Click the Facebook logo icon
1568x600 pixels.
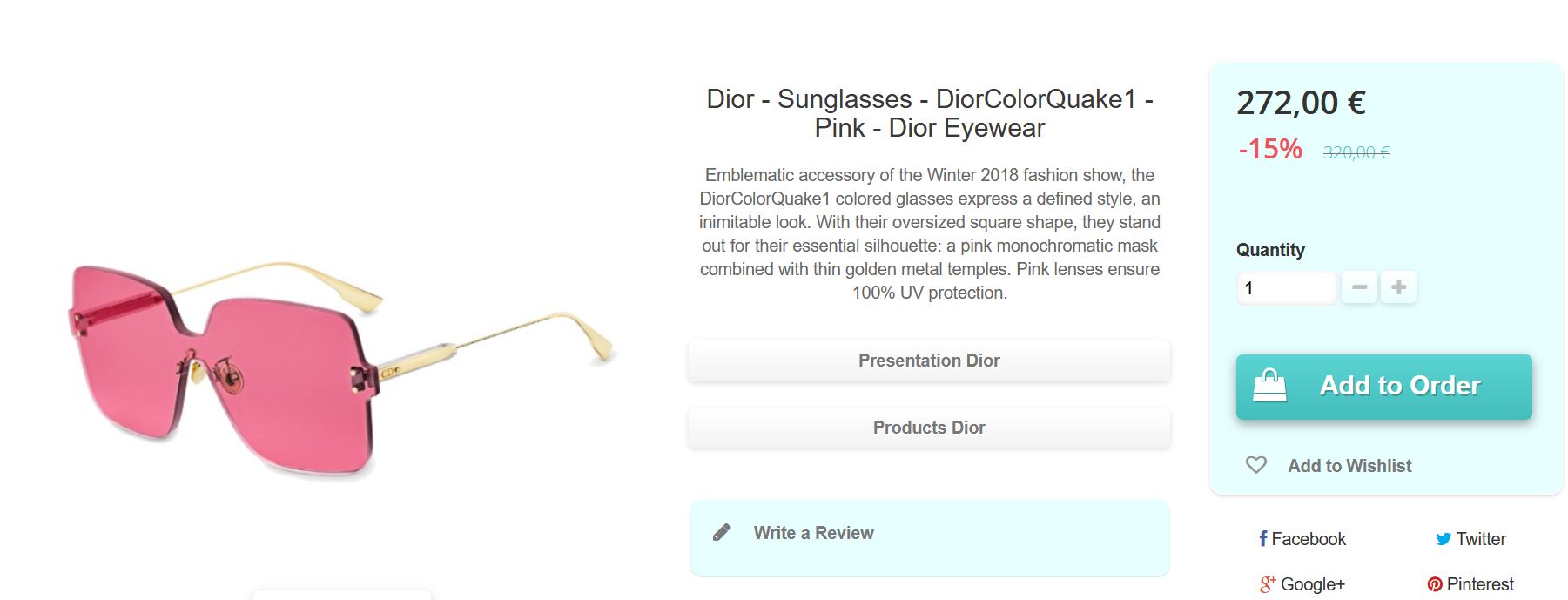pos(1263,539)
